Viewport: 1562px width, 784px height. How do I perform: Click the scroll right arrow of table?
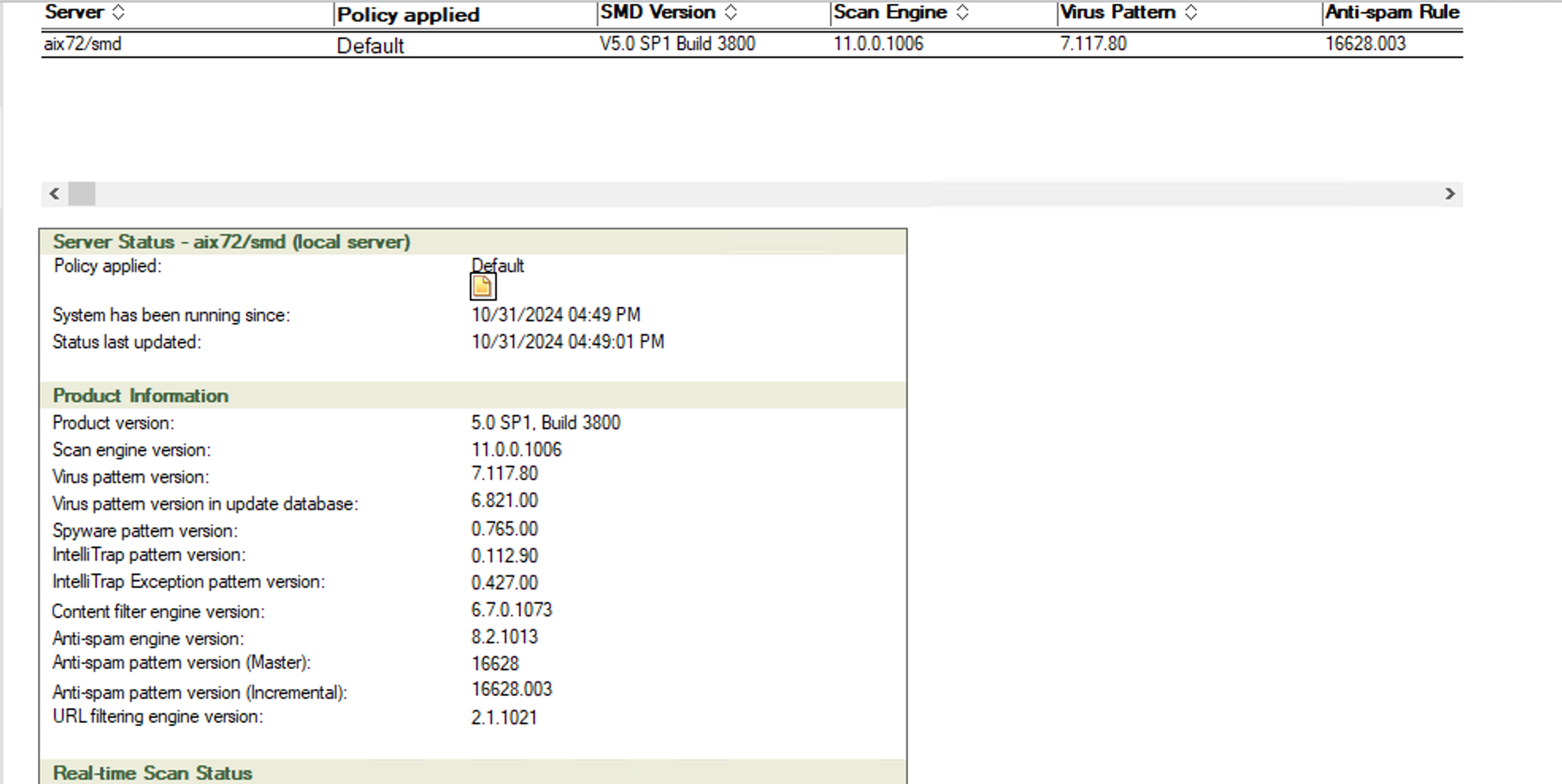pos(1449,194)
